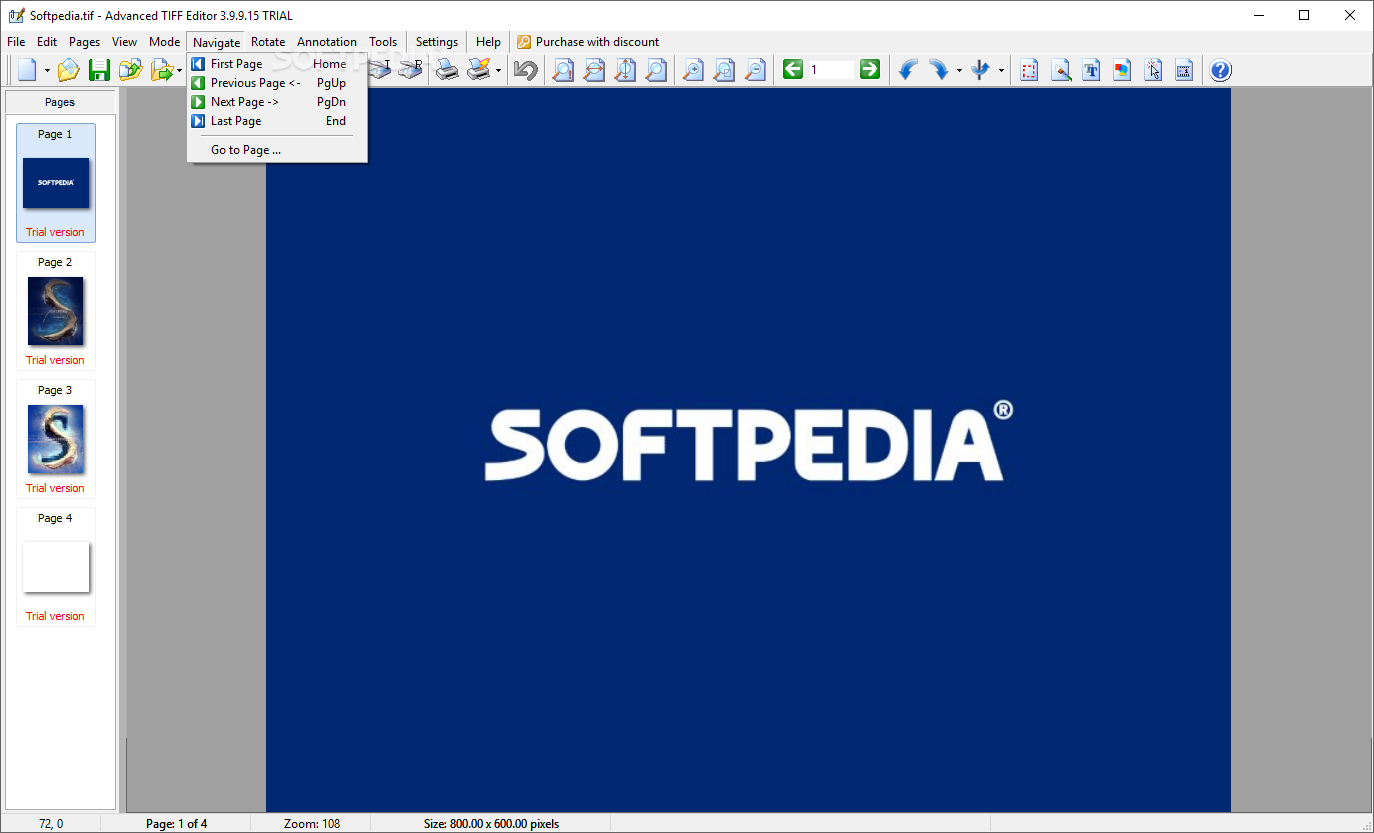Click the open folder with documents icon

click(x=130, y=70)
